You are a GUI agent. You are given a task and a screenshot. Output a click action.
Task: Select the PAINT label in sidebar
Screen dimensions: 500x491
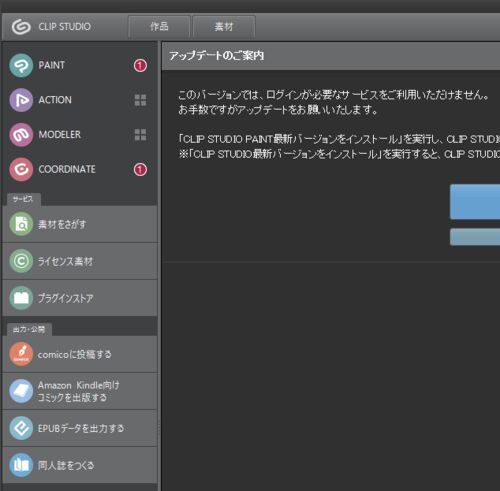coord(52,65)
